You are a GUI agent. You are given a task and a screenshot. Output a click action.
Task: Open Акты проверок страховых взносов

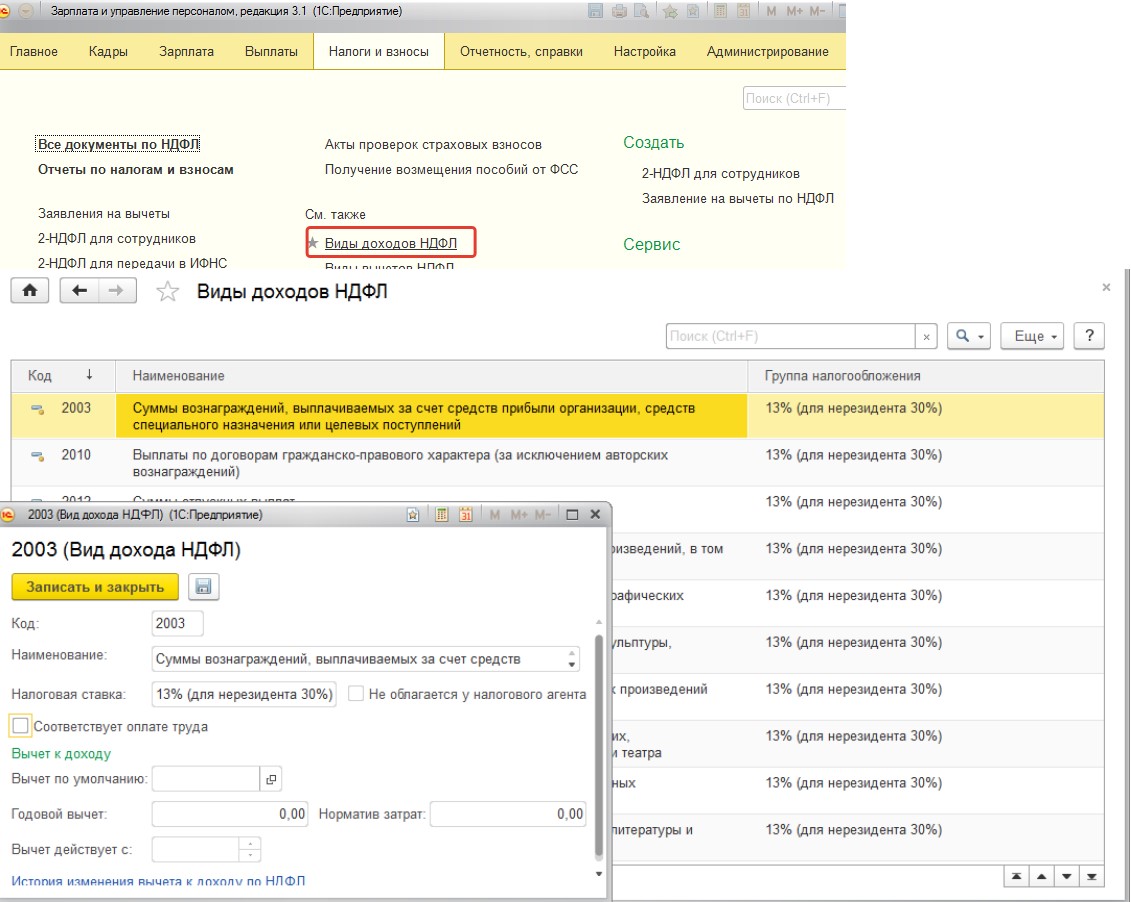[x=433, y=144]
